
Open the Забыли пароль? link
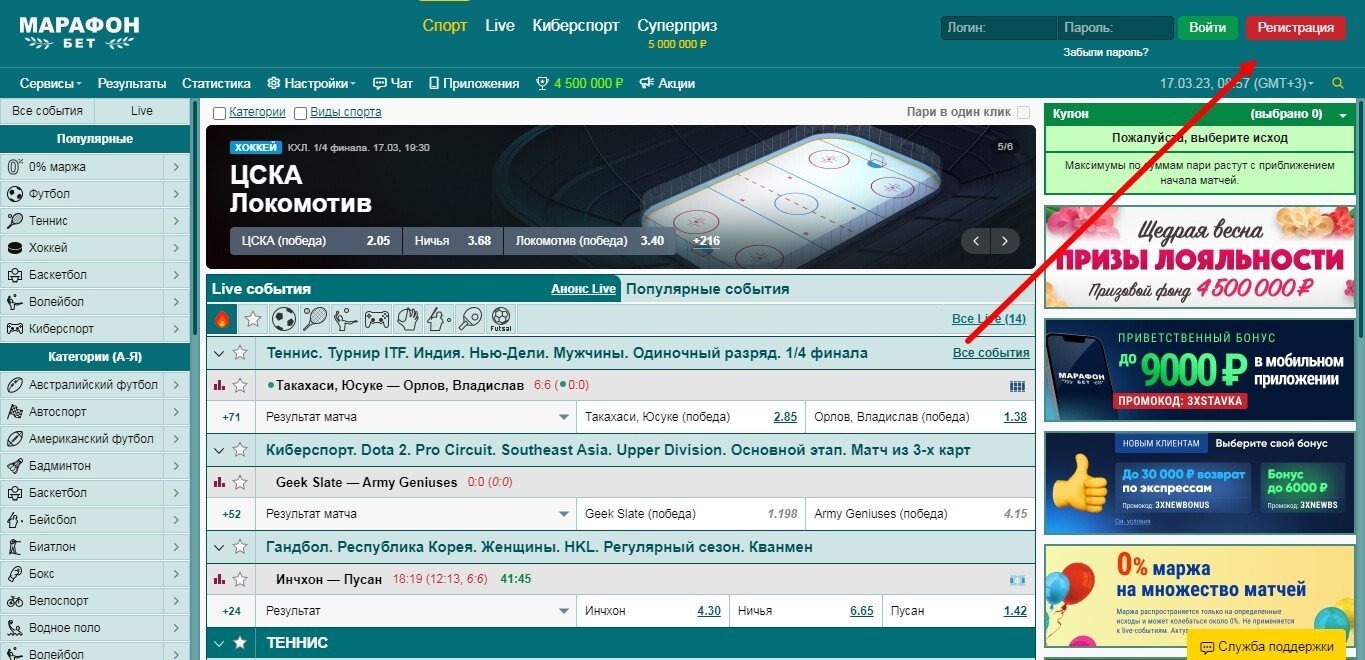click(1105, 52)
